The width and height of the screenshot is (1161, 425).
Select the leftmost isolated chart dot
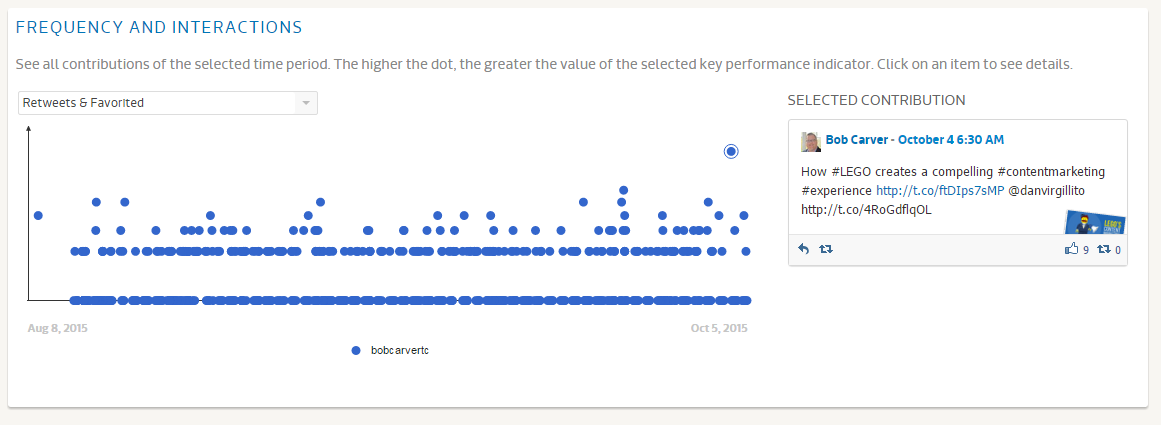[x=39, y=215]
